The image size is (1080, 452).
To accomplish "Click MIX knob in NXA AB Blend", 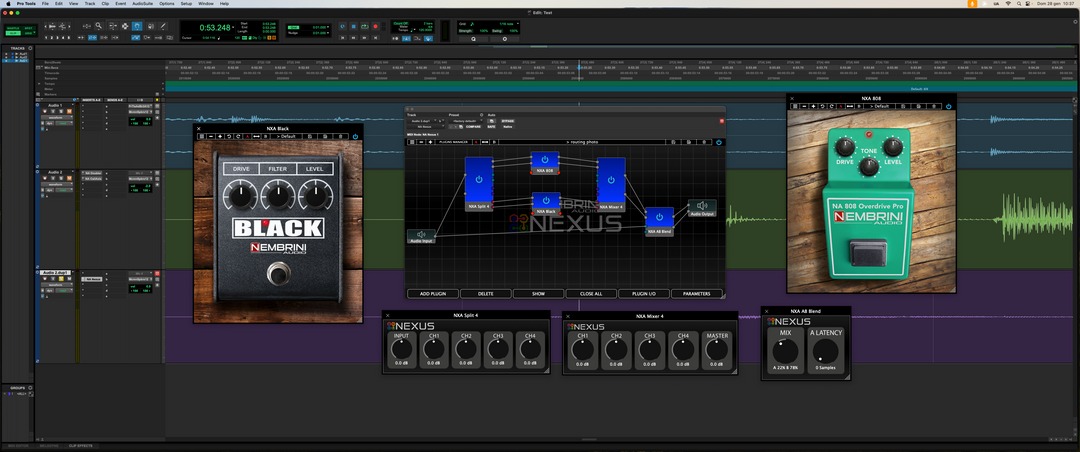I will coord(785,351).
